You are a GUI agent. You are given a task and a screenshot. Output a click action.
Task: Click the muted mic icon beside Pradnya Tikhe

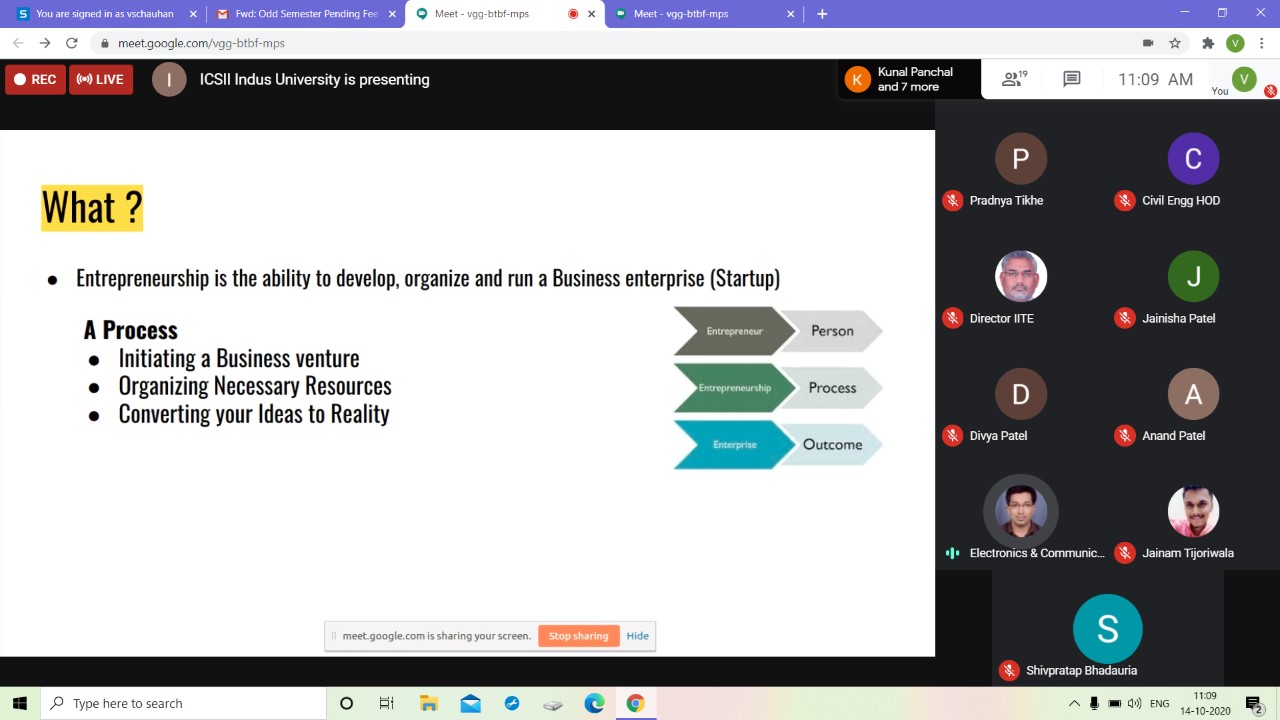[x=952, y=201]
